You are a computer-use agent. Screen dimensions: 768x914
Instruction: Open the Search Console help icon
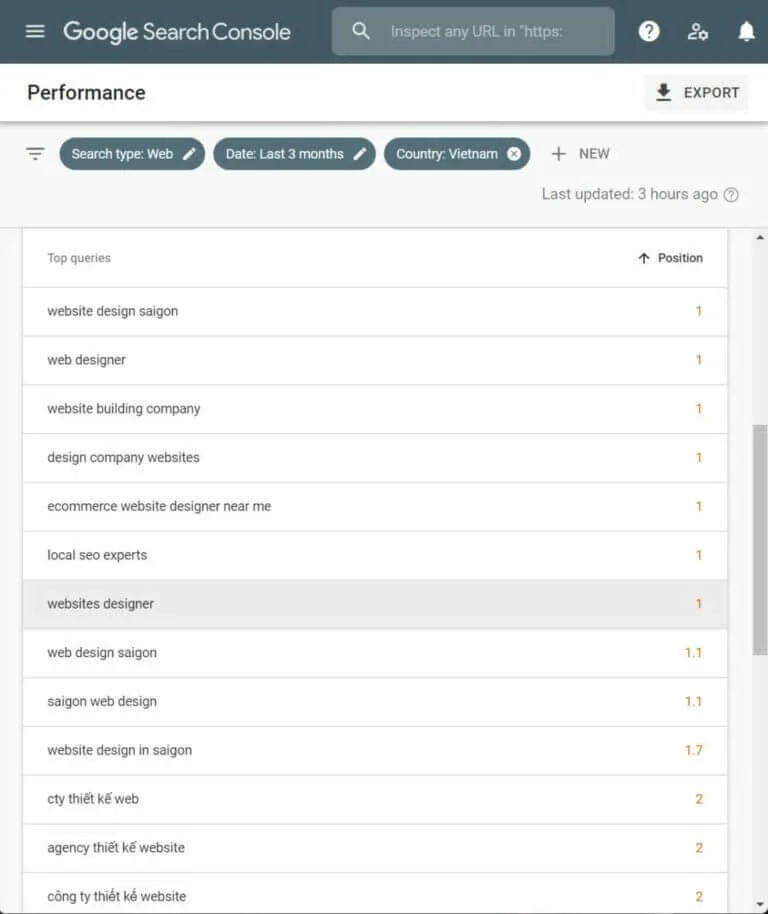point(649,31)
